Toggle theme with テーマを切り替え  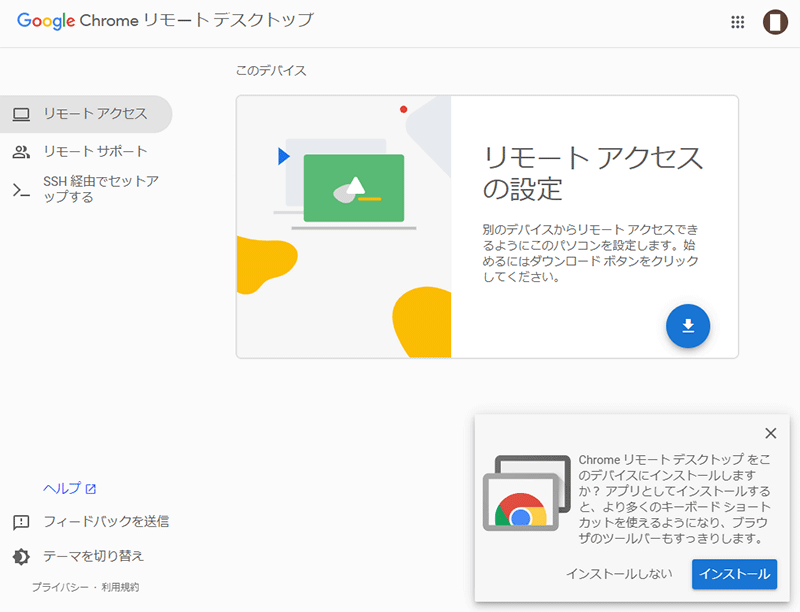93,556
